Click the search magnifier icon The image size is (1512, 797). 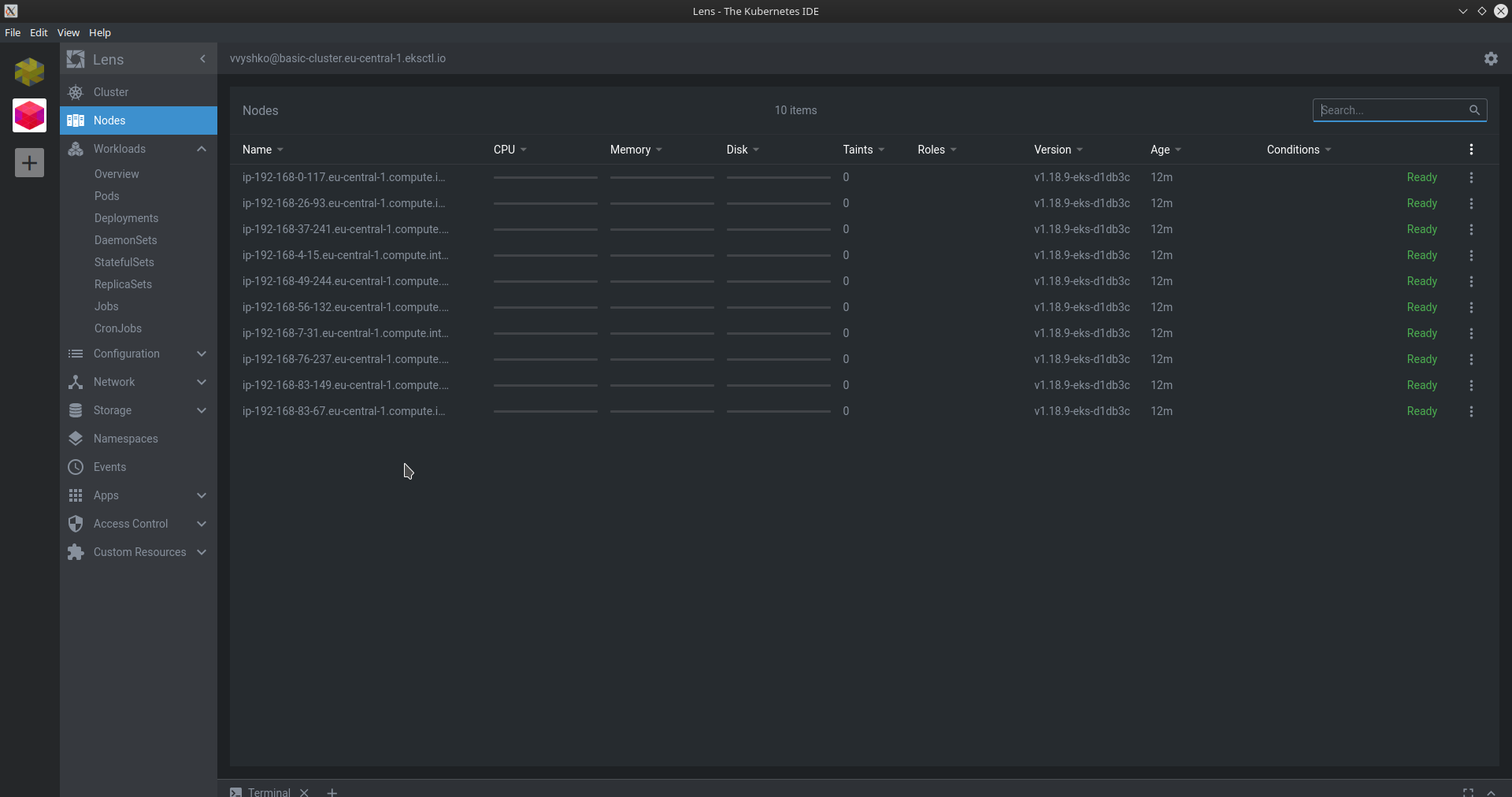pyautogui.click(x=1474, y=110)
